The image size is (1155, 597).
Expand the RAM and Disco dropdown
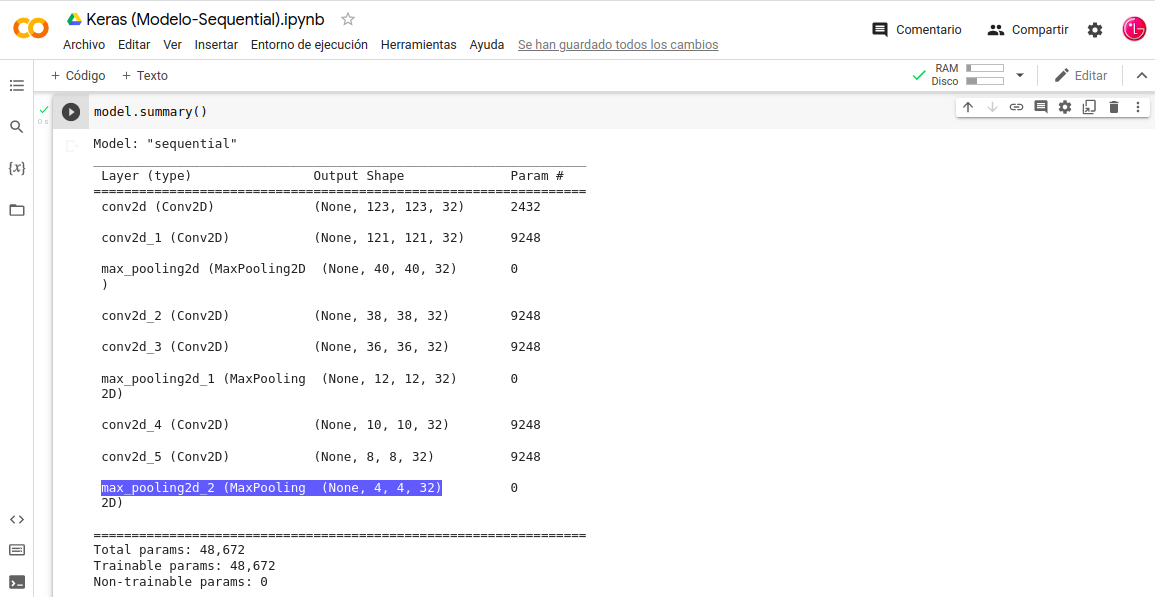tap(1020, 75)
